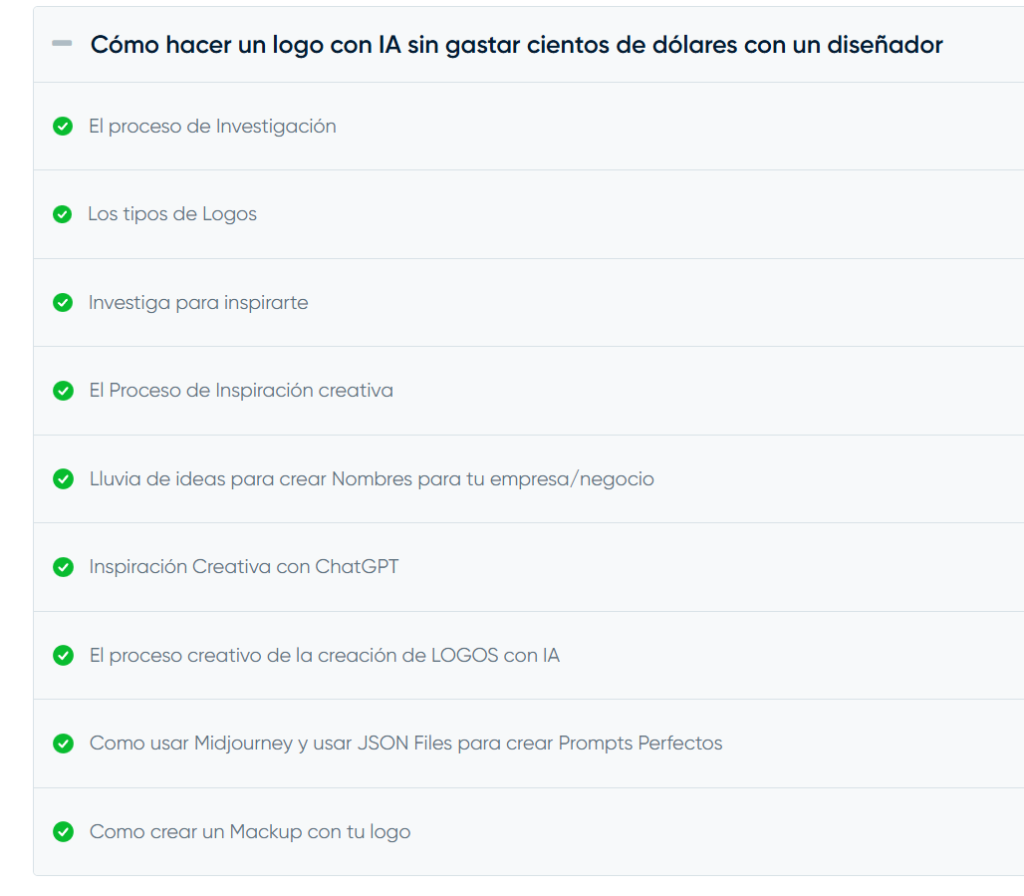The height and width of the screenshot is (896, 1024).
Task: Open lesson El proceso de Investigación
Action: (x=212, y=127)
